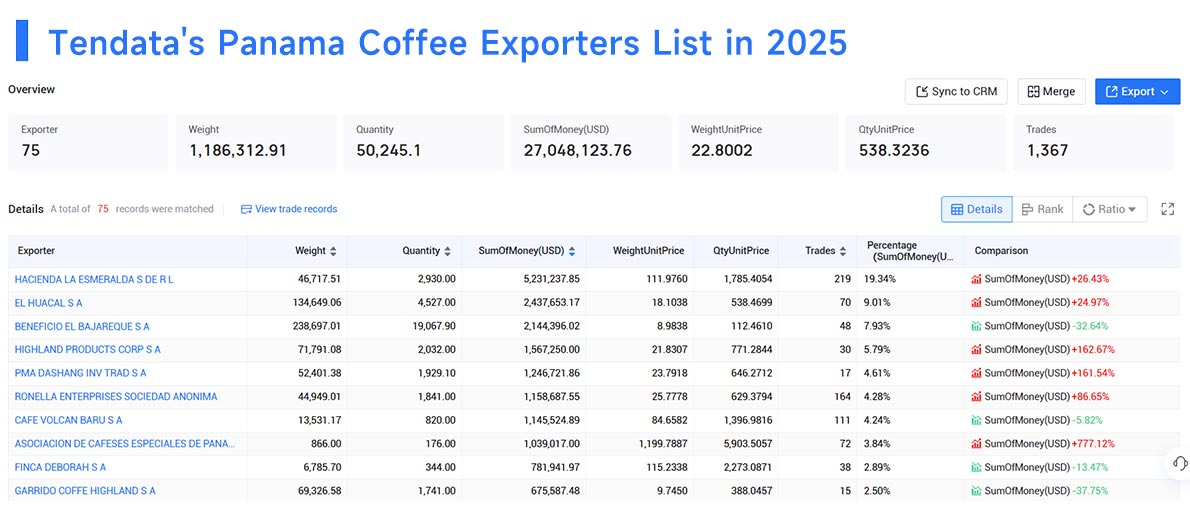Click the Merge button
The image size is (1190, 510).
pos(1051,91)
